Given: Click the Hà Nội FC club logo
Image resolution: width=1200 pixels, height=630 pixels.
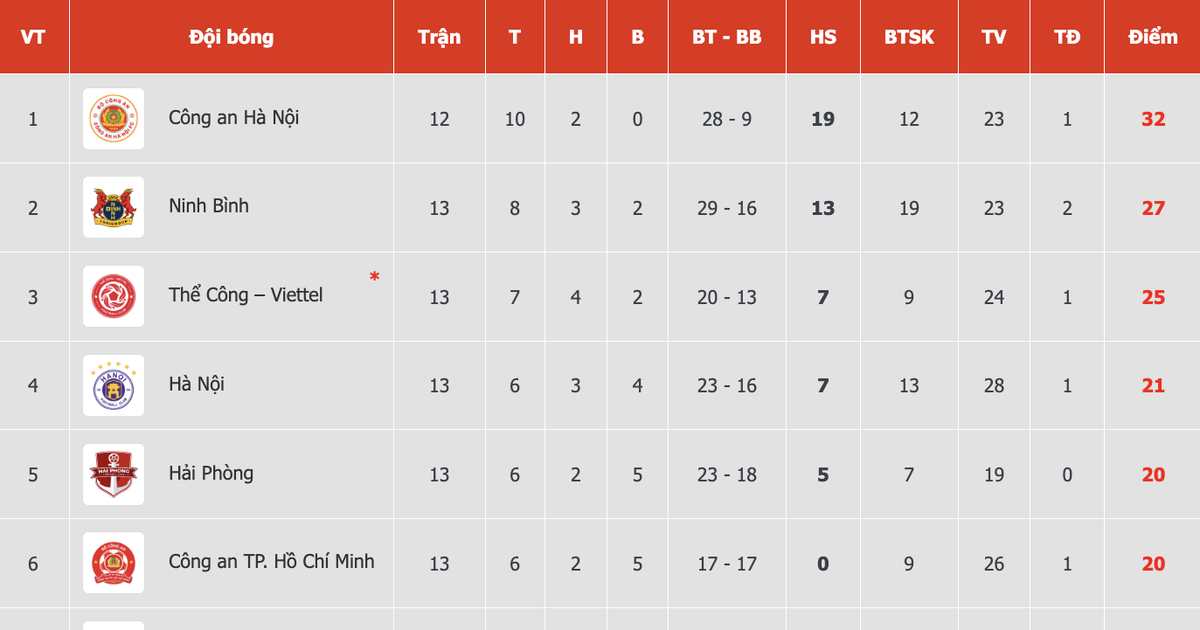Looking at the screenshot, I should (113, 385).
